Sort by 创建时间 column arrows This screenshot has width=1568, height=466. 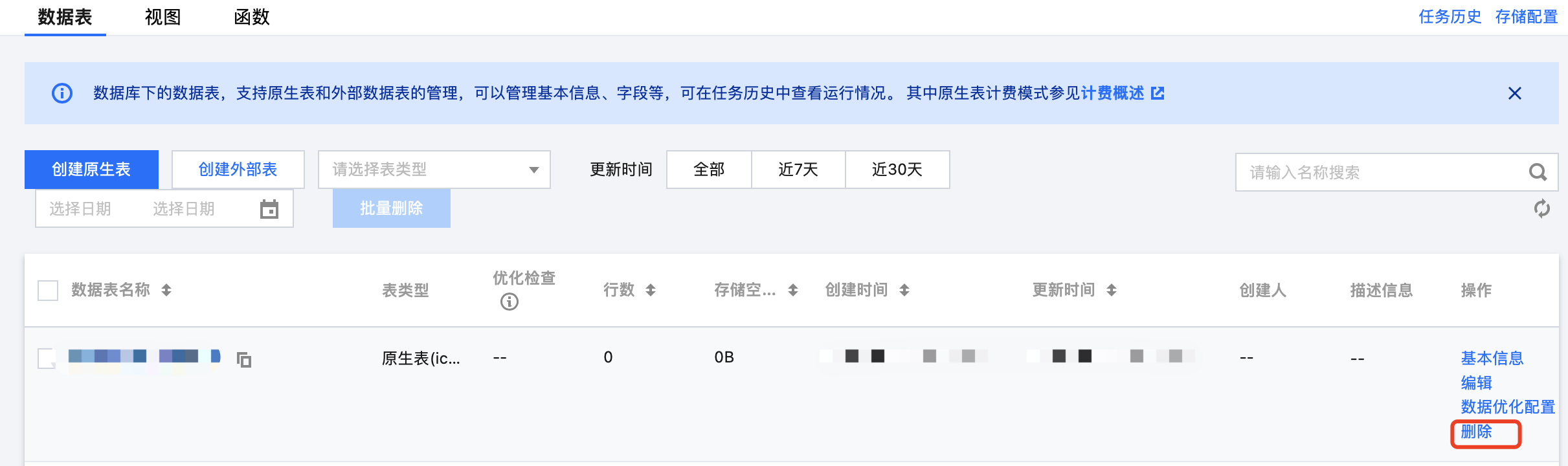click(x=904, y=290)
